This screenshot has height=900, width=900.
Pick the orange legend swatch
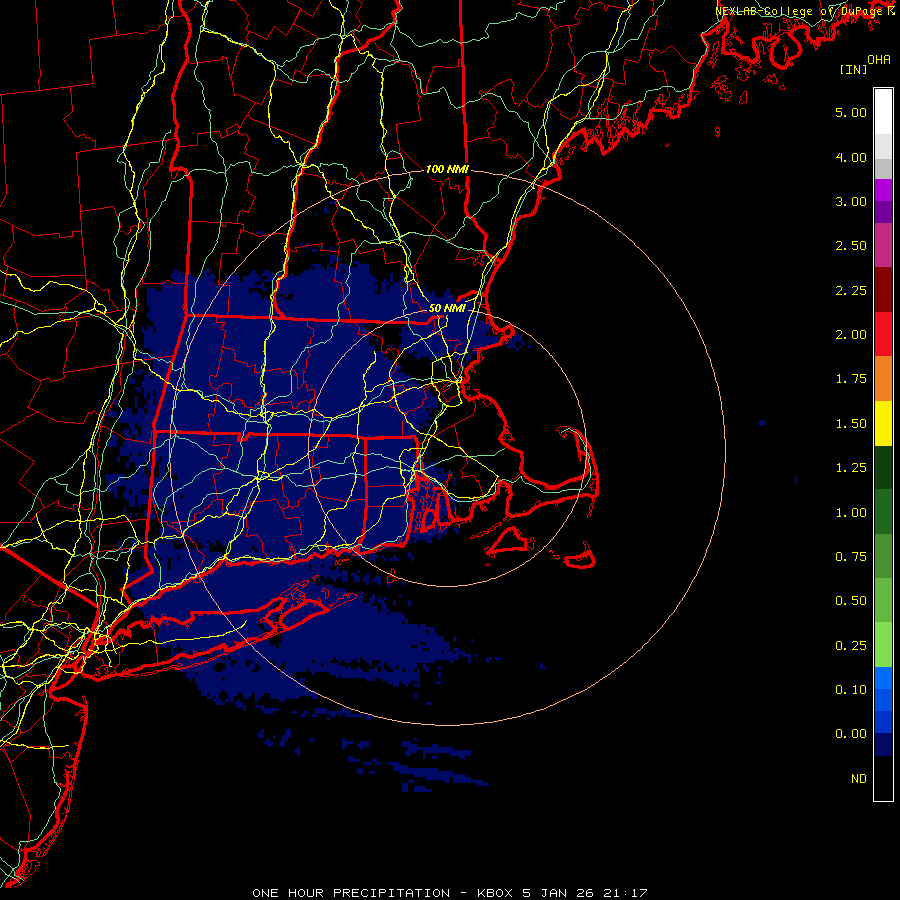click(x=883, y=378)
